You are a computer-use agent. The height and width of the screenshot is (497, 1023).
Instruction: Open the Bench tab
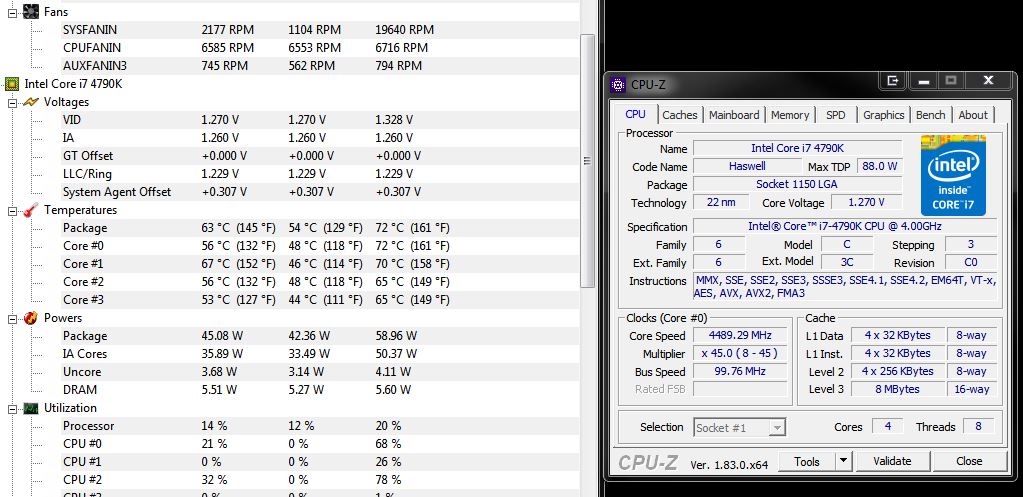(x=930, y=115)
